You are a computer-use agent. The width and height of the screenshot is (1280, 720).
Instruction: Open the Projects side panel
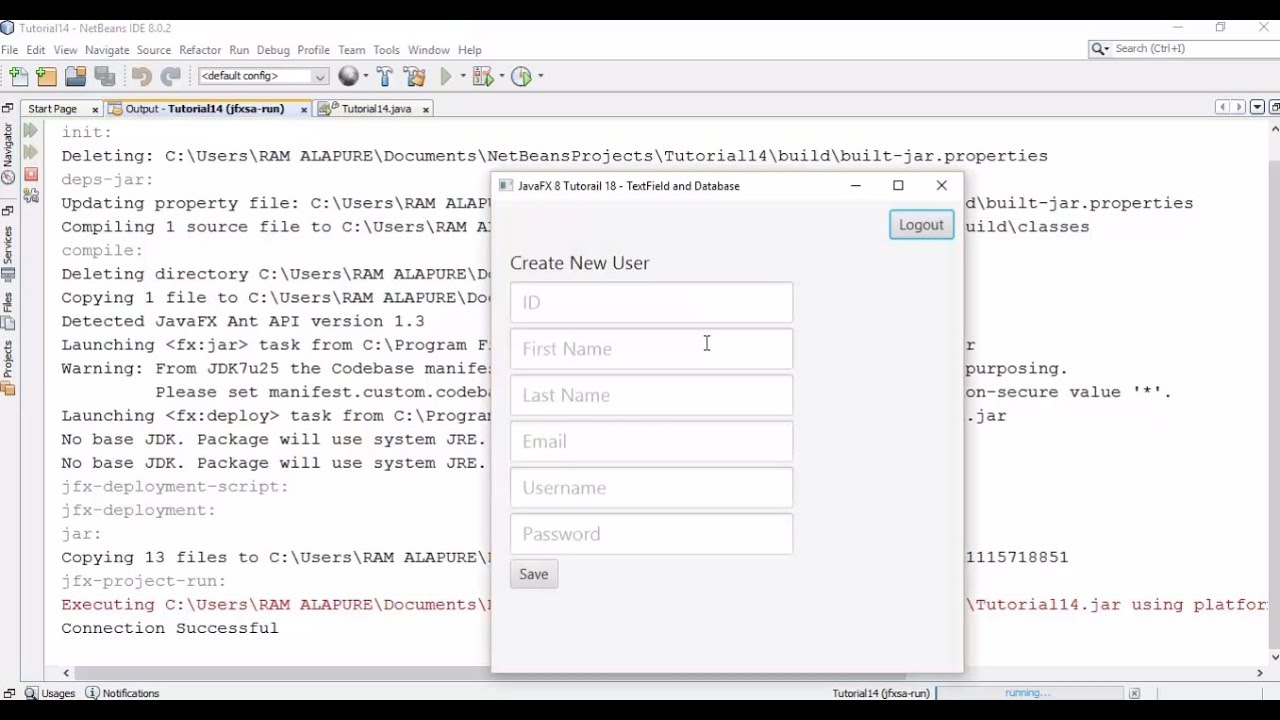click(8, 368)
